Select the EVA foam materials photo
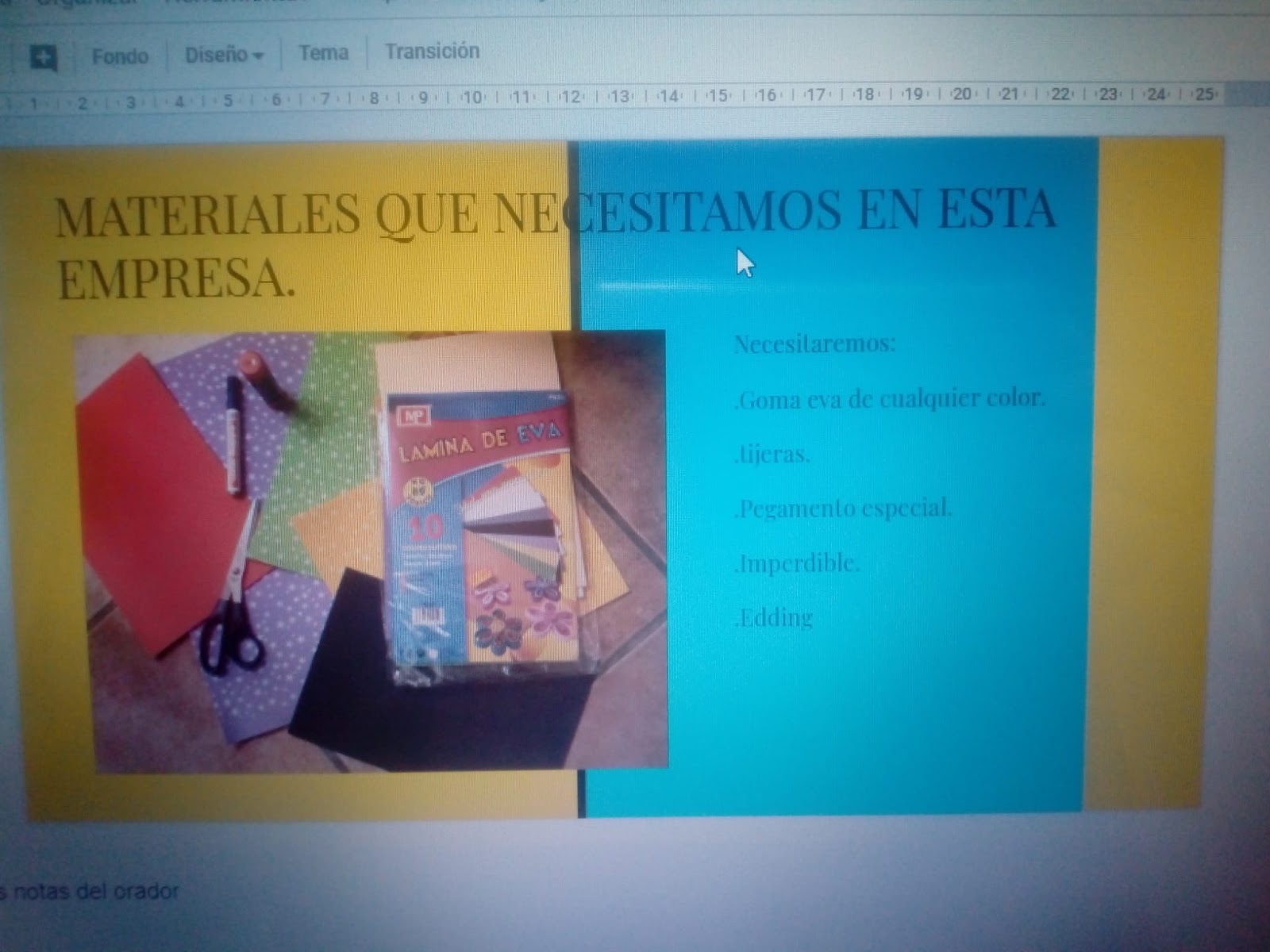 (371, 551)
